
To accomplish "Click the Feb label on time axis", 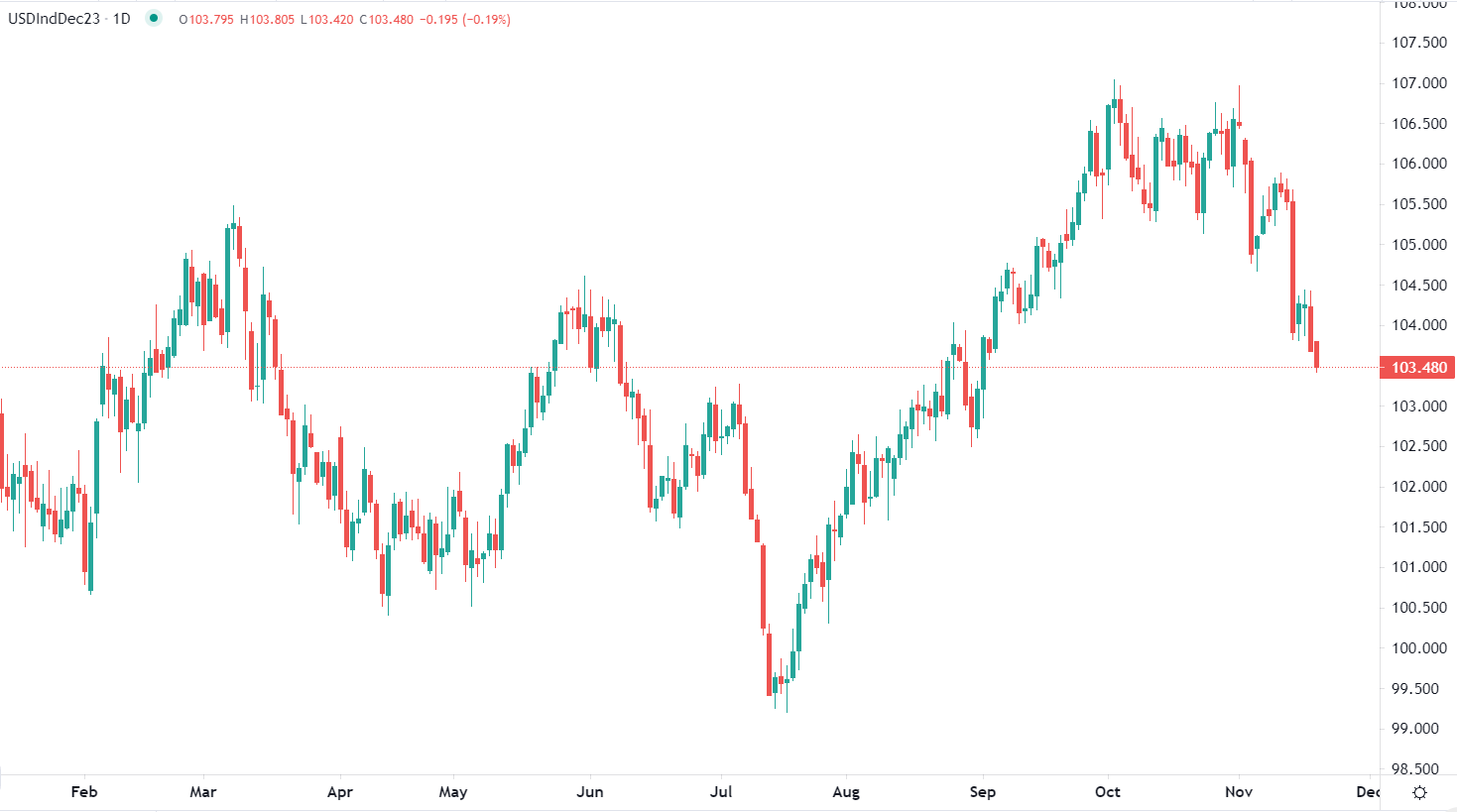I will pyautogui.click(x=84, y=792).
